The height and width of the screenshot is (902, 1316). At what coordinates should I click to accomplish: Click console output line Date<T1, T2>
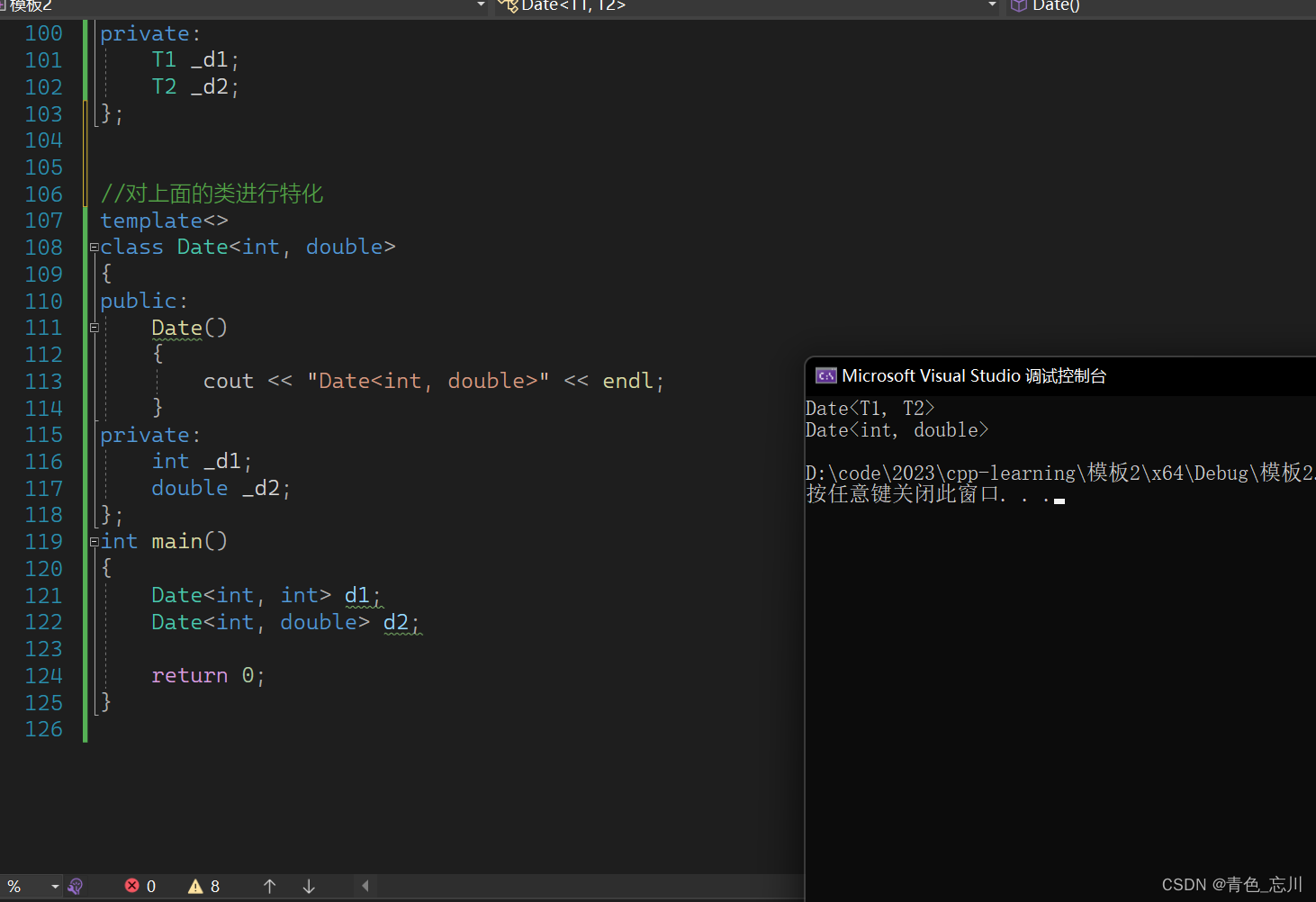click(870, 409)
